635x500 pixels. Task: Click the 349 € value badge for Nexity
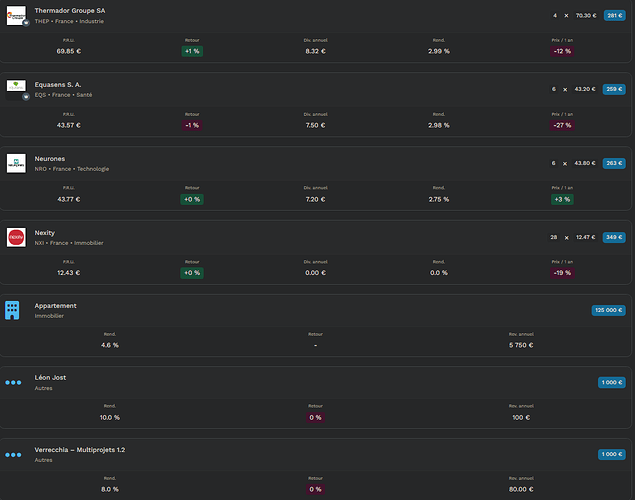coord(614,237)
